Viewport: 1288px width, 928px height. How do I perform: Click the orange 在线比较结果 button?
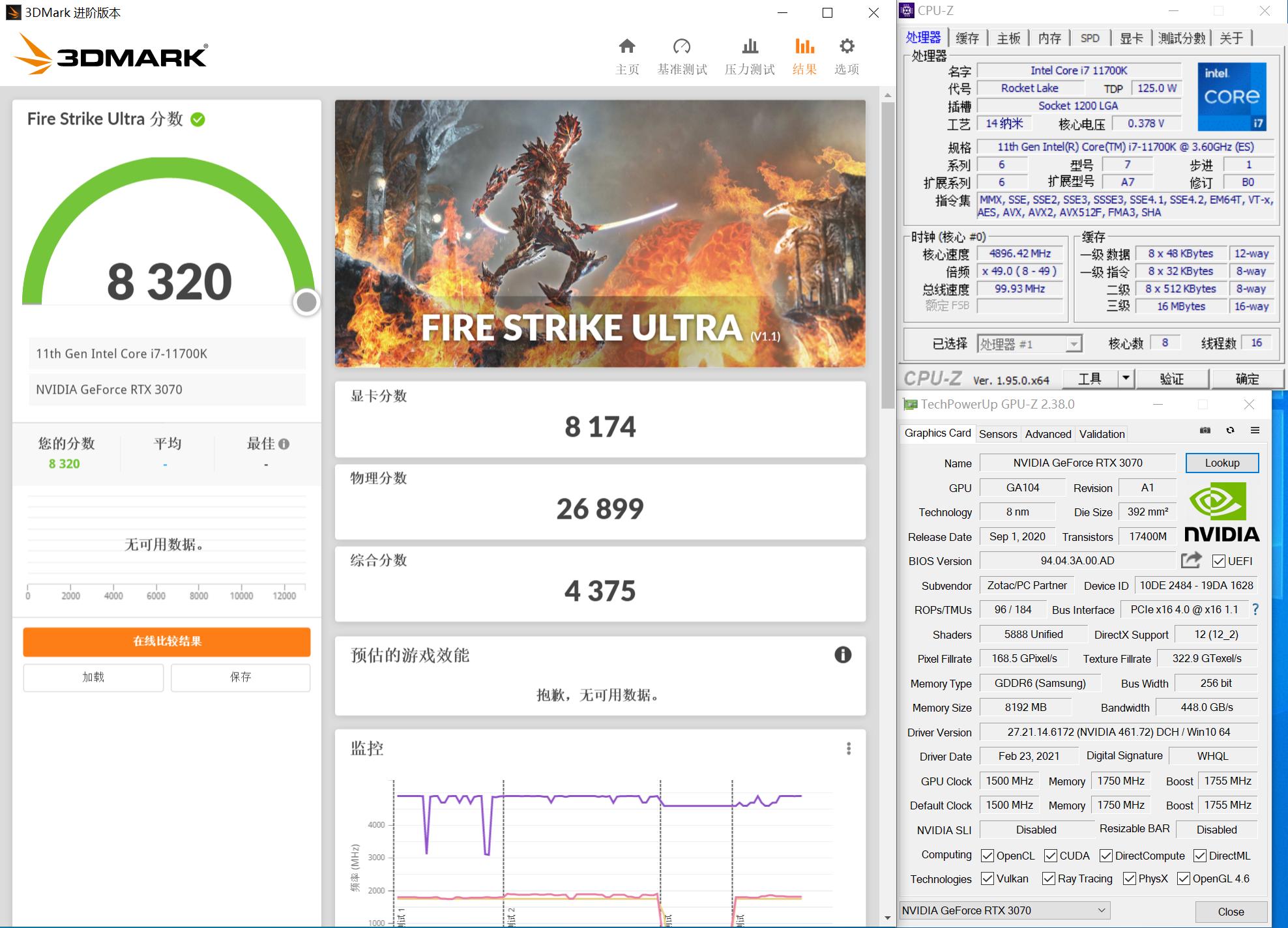click(x=166, y=642)
